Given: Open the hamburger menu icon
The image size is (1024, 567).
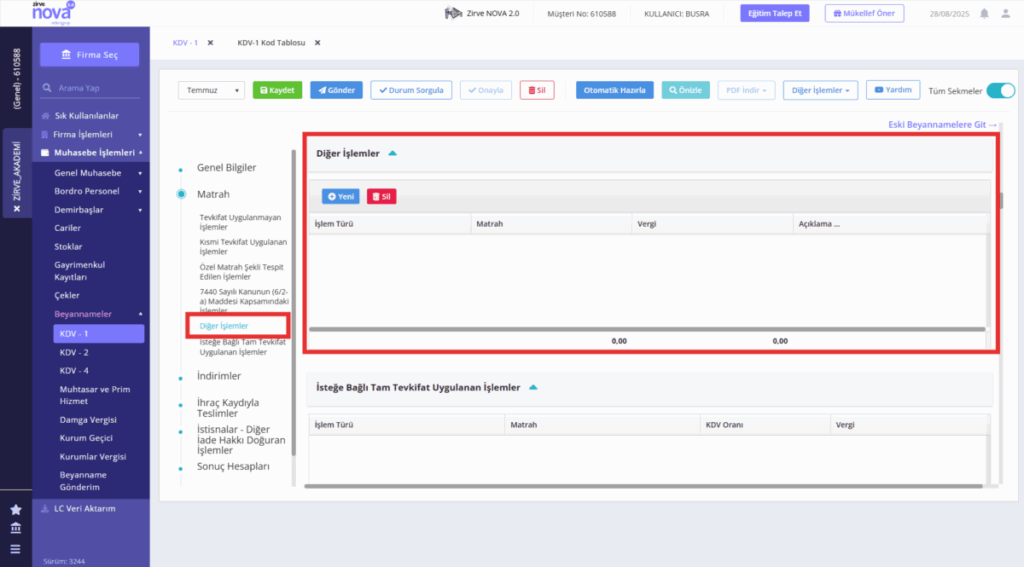Looking at the screenshot, I should tap(16, 549).
